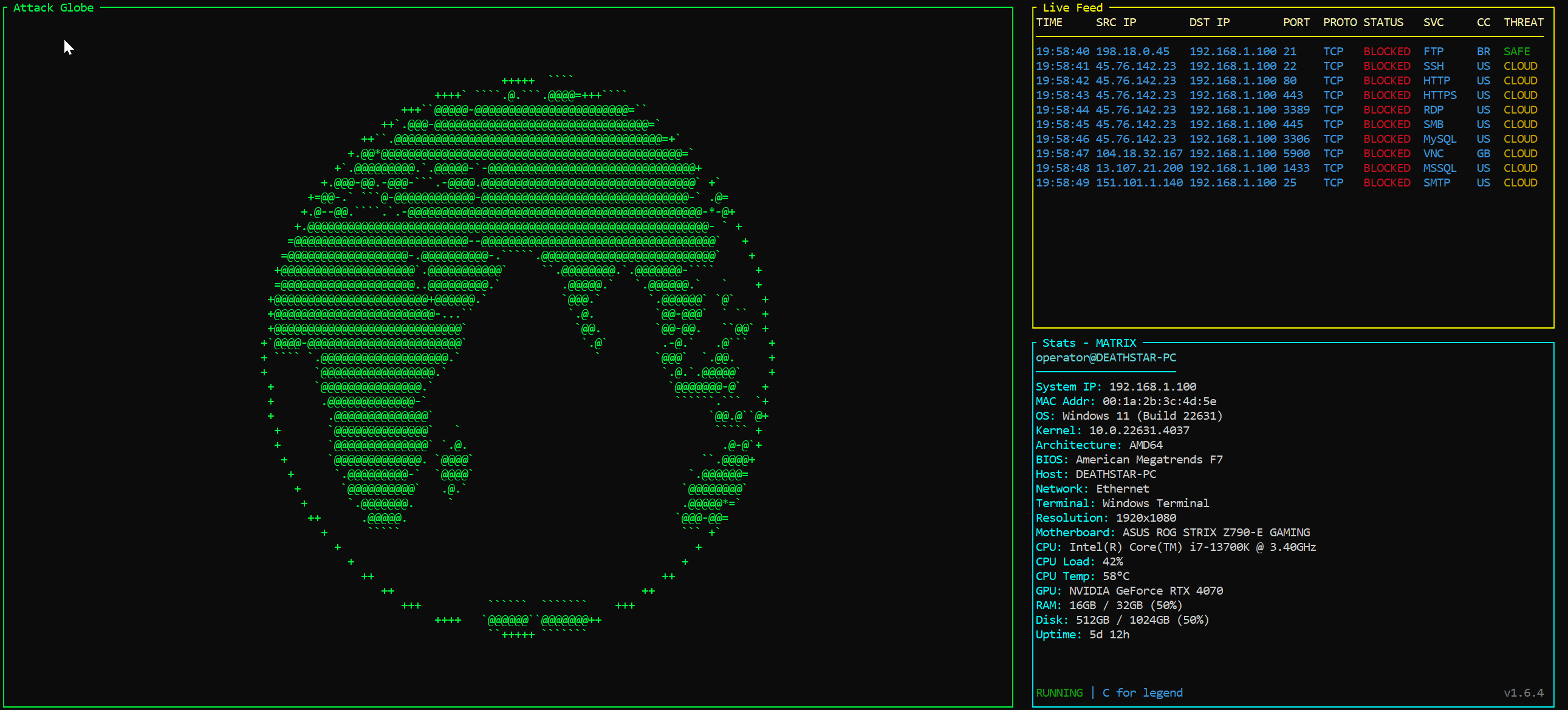
Task: Click operator@DEATHSTAR-PC in the Stats panel
Action: pyautogui.click(x=1106, y=358)
